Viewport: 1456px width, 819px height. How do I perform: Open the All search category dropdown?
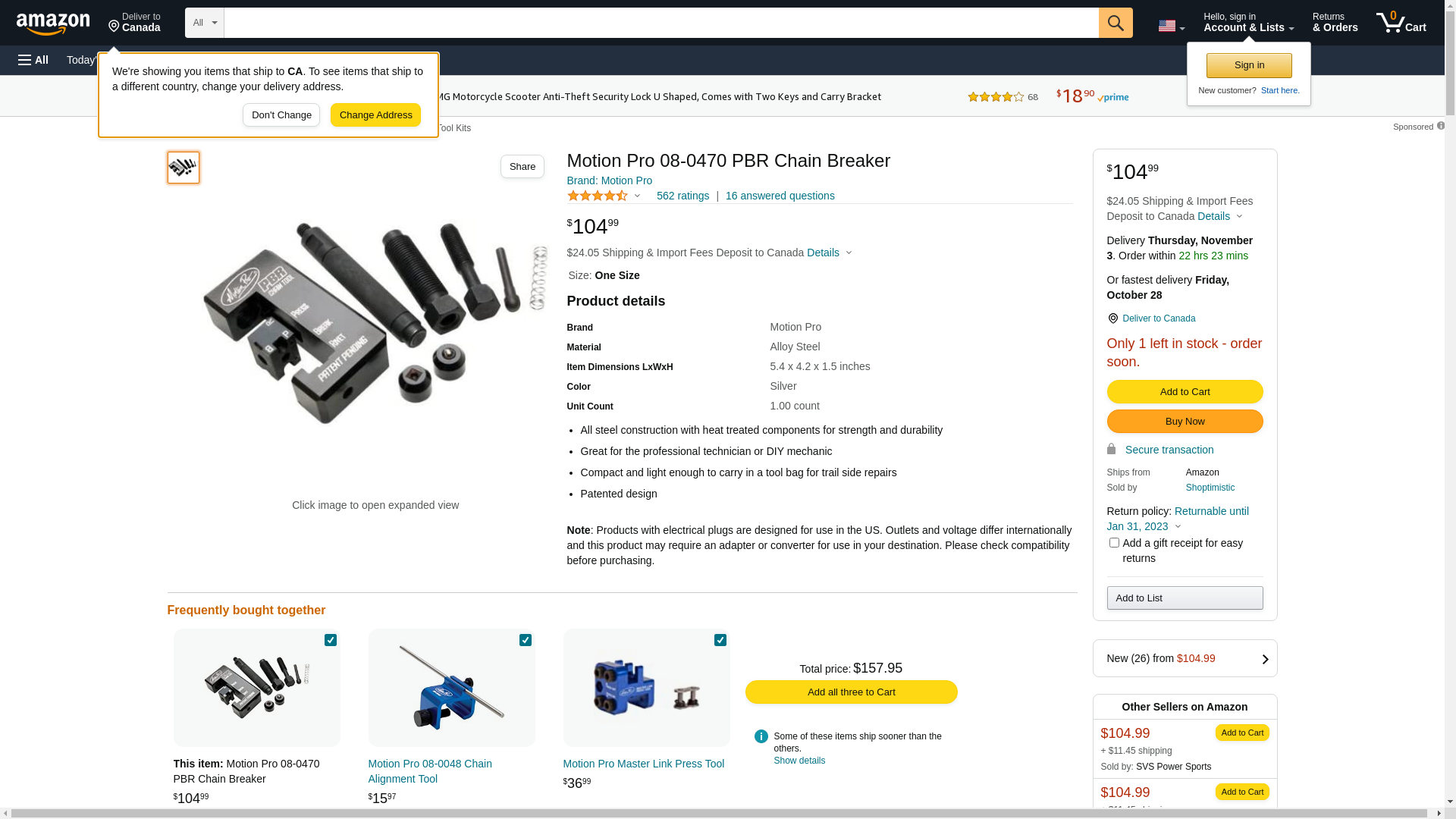click(204, 23)
